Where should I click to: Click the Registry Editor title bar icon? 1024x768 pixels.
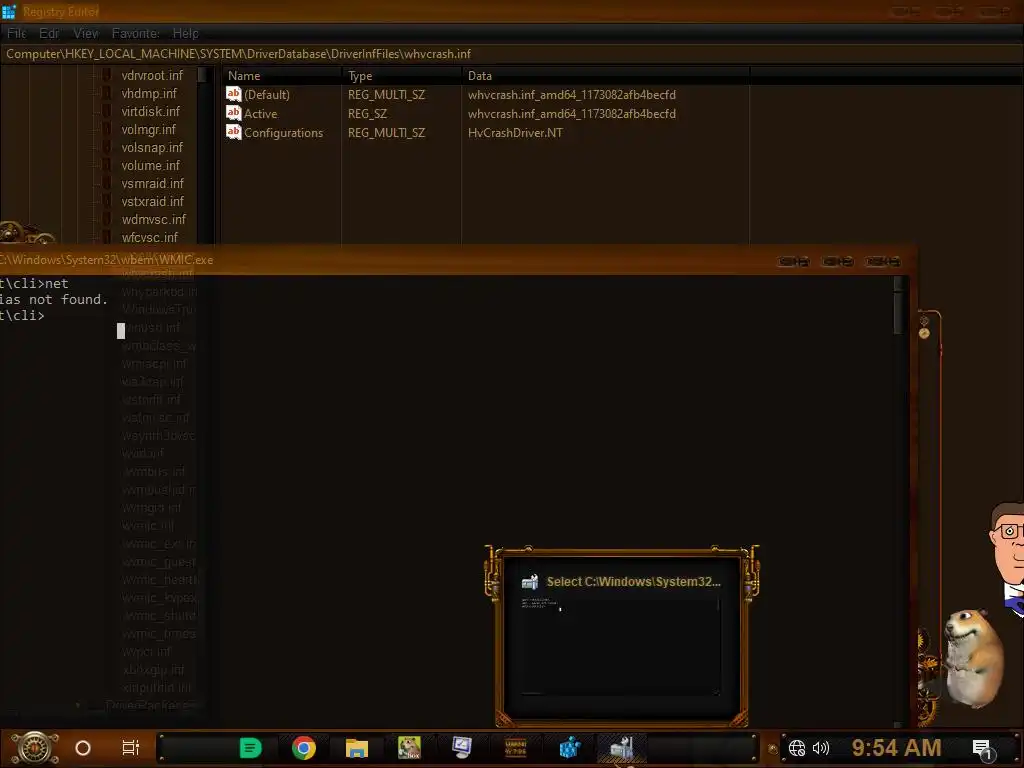coord(8,12)
